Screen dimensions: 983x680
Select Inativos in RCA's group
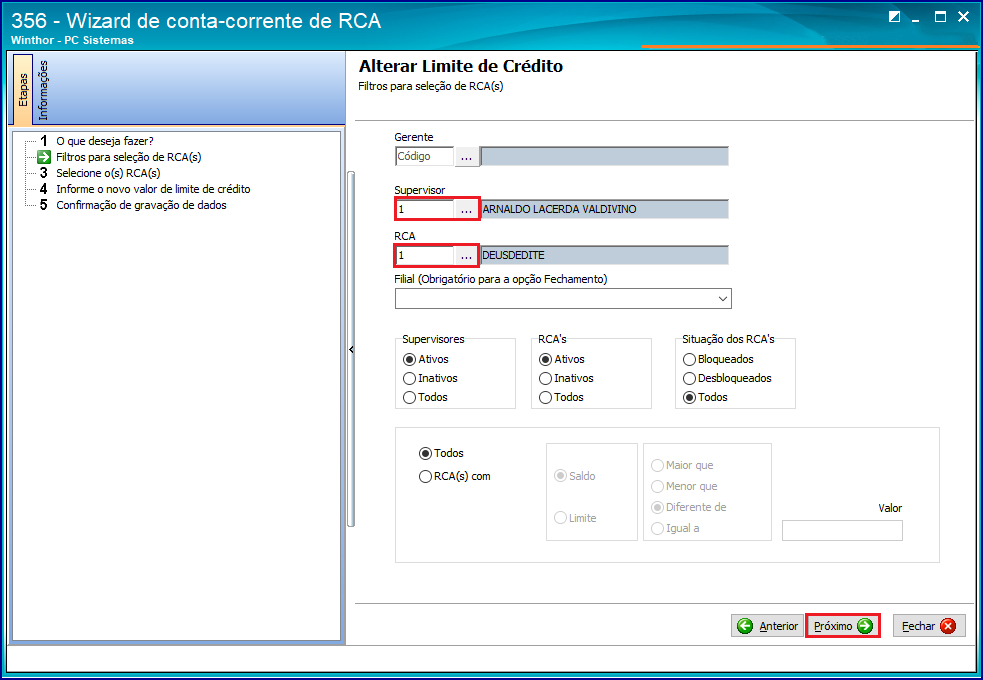click(x=566, y=378)
